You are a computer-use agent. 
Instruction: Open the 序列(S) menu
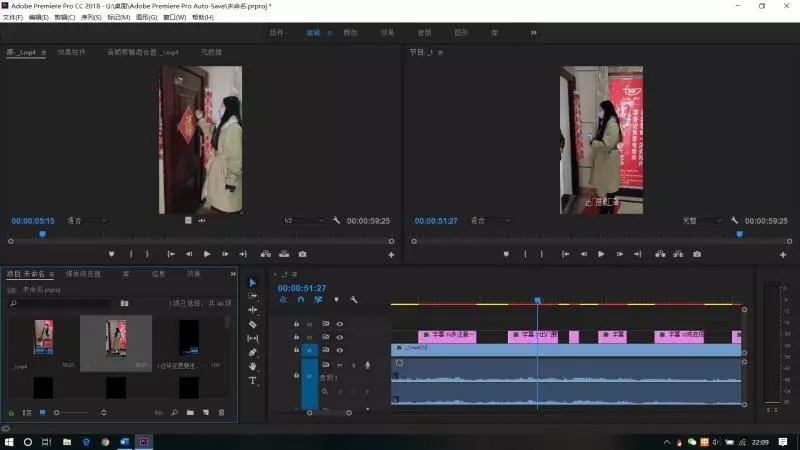point(91,17)
